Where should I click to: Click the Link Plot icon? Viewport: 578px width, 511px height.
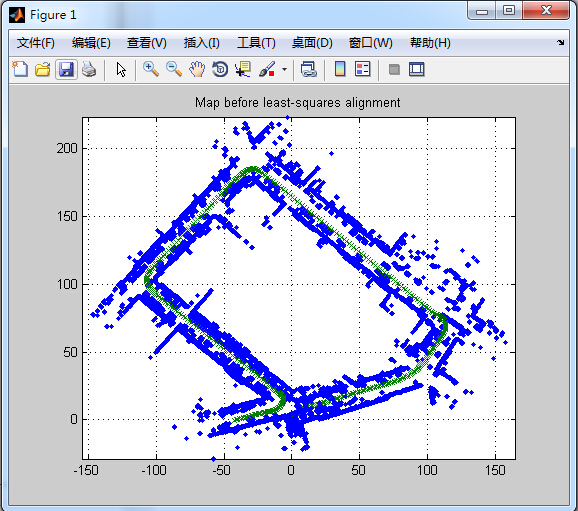309,69
